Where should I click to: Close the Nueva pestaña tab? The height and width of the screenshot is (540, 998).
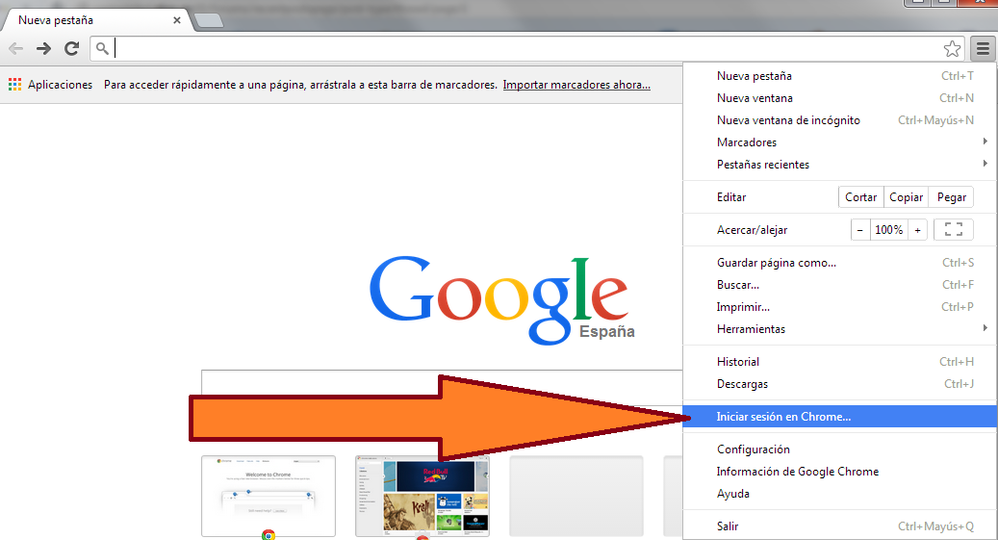(177, 20)
